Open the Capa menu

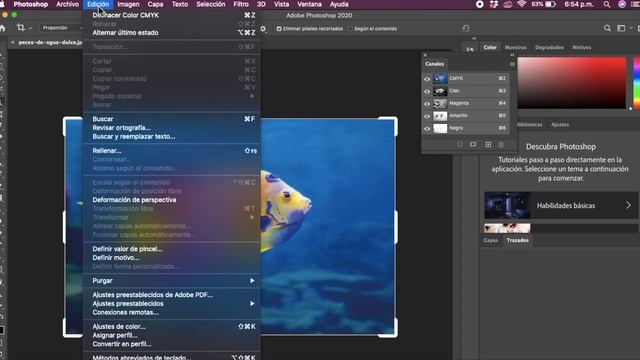(155, 4)
